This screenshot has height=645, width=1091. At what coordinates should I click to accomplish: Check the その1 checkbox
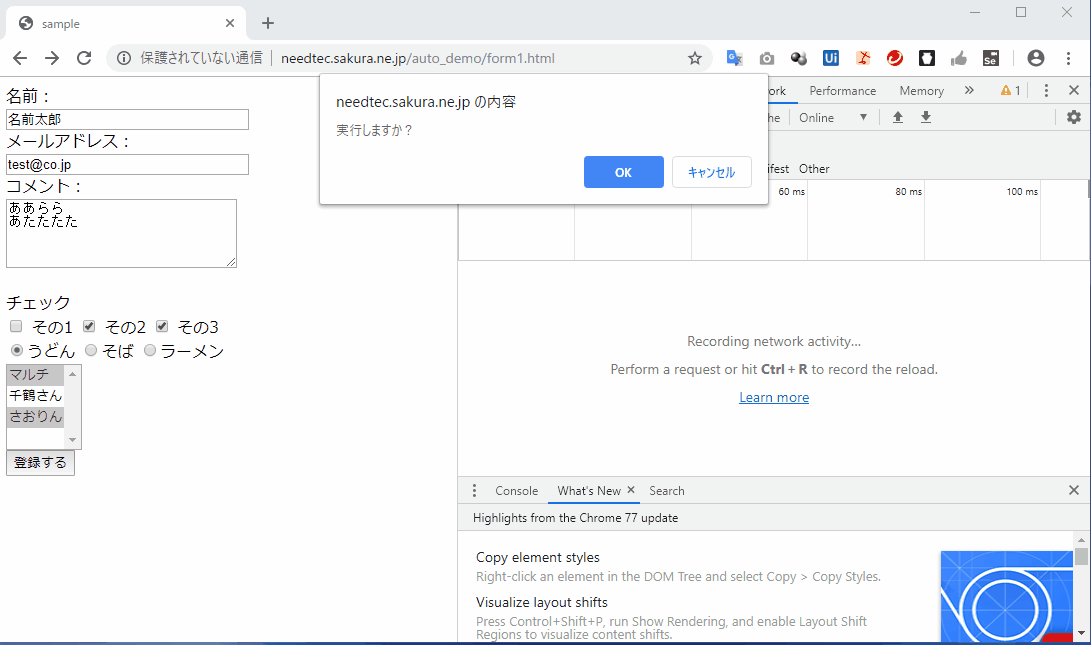16,326
